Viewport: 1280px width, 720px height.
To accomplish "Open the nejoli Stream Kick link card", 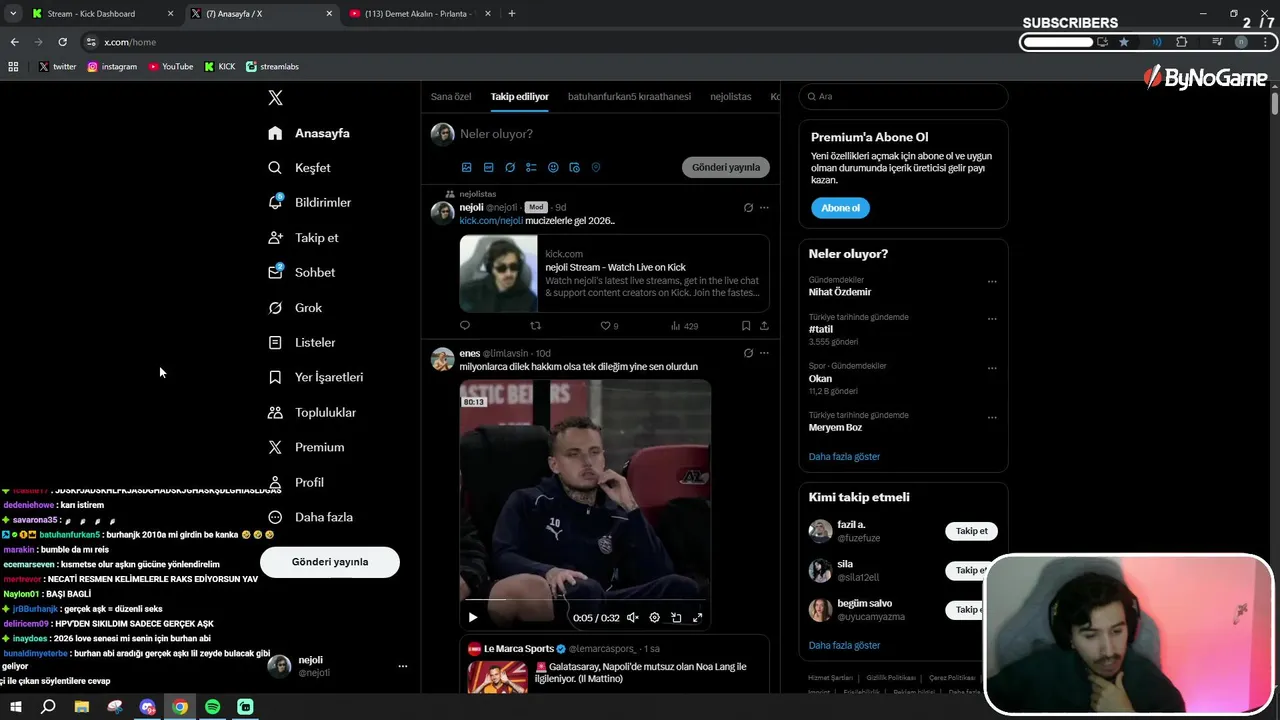I will (614, 273).
